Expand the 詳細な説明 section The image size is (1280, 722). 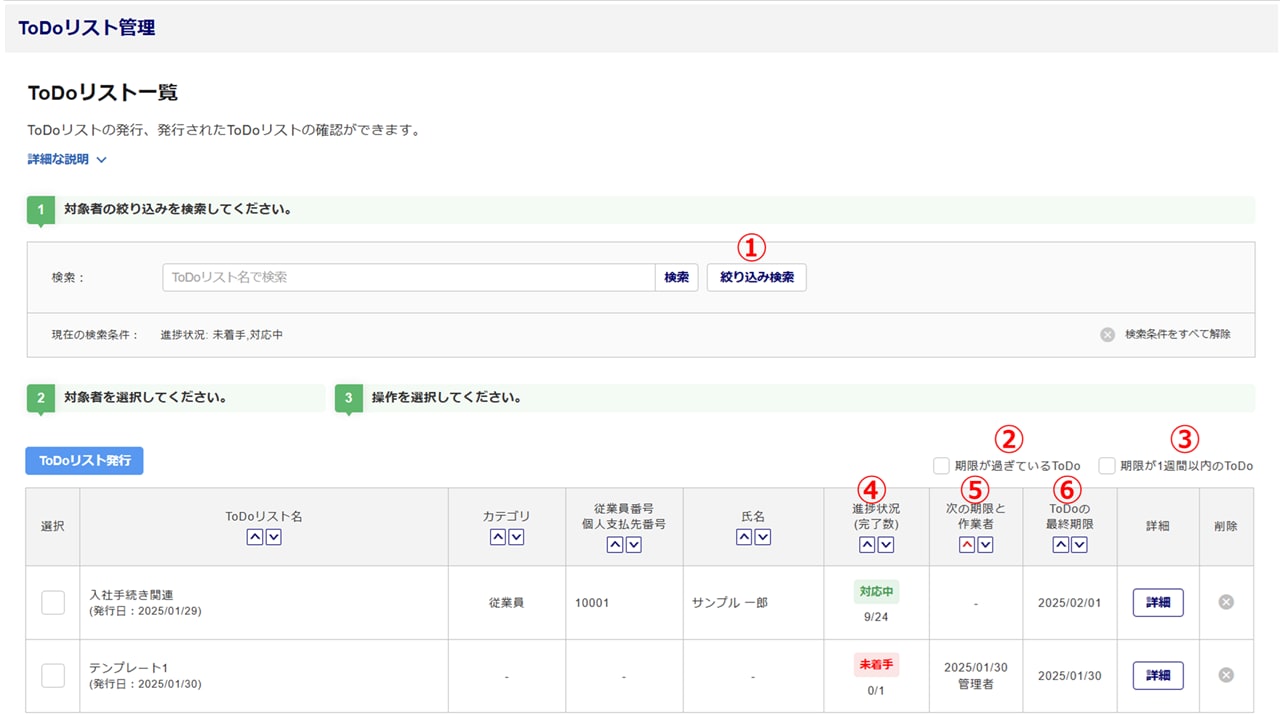(x=67, y=159)
